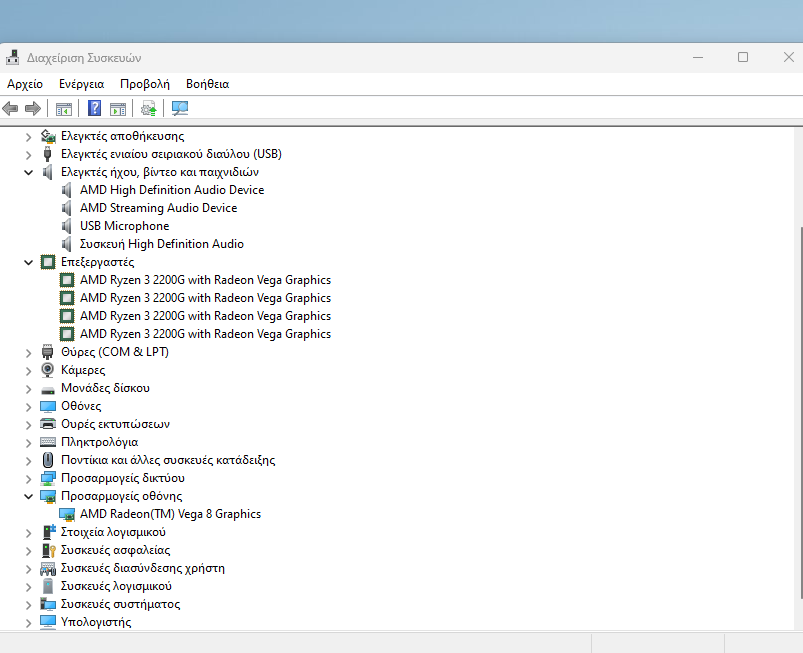Open the Βοήθεια menu
803x653 pixels.
coord(207,84)
